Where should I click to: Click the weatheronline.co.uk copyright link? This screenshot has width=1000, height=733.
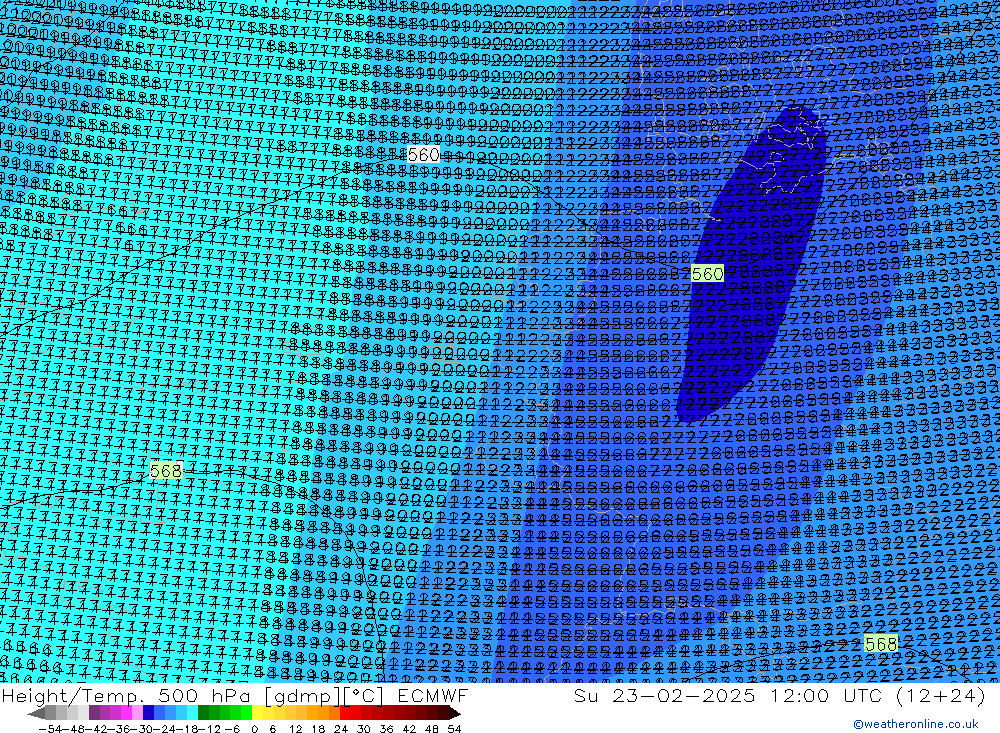916,724
